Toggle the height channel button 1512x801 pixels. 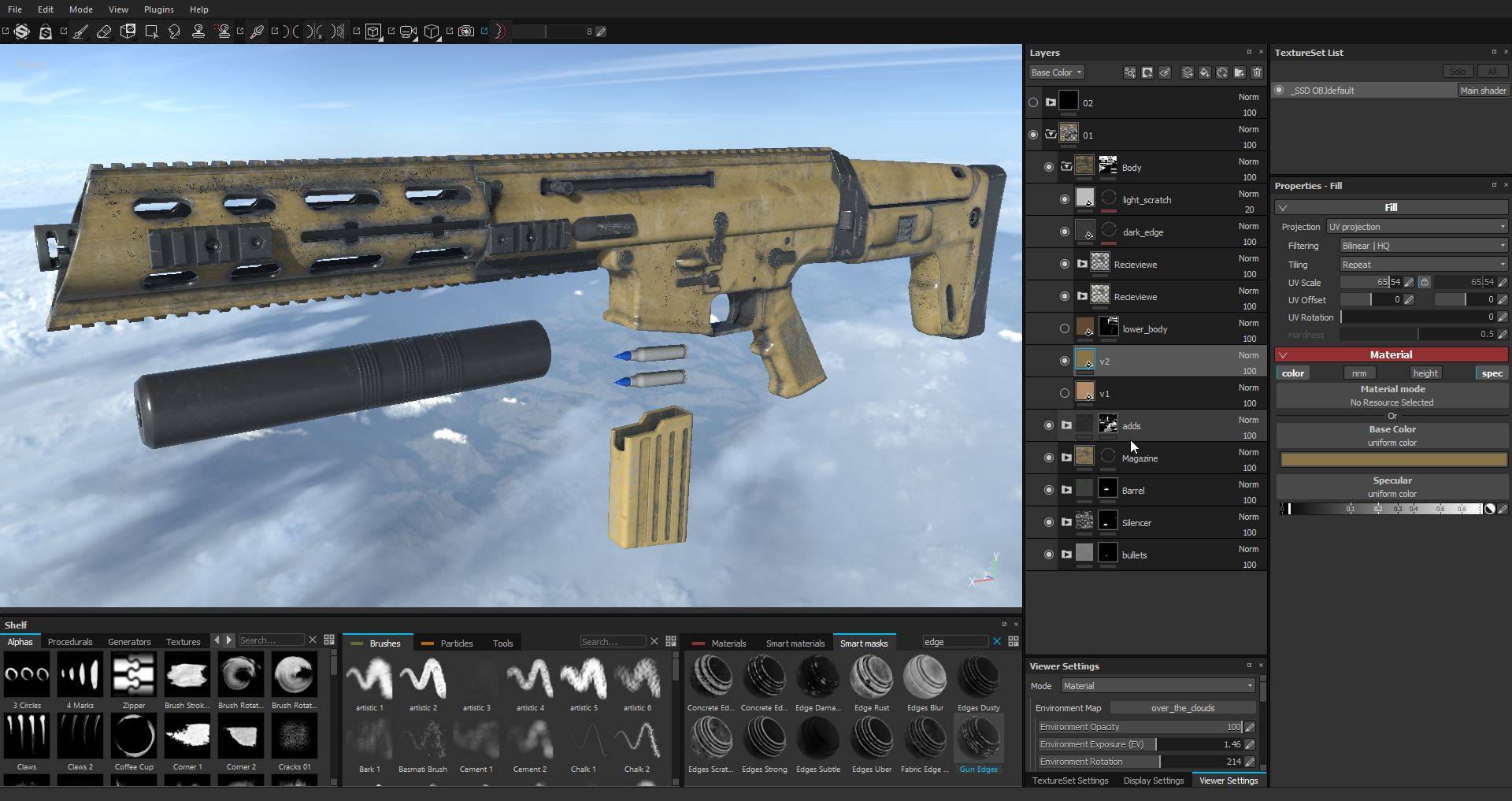click(1425, 373)
